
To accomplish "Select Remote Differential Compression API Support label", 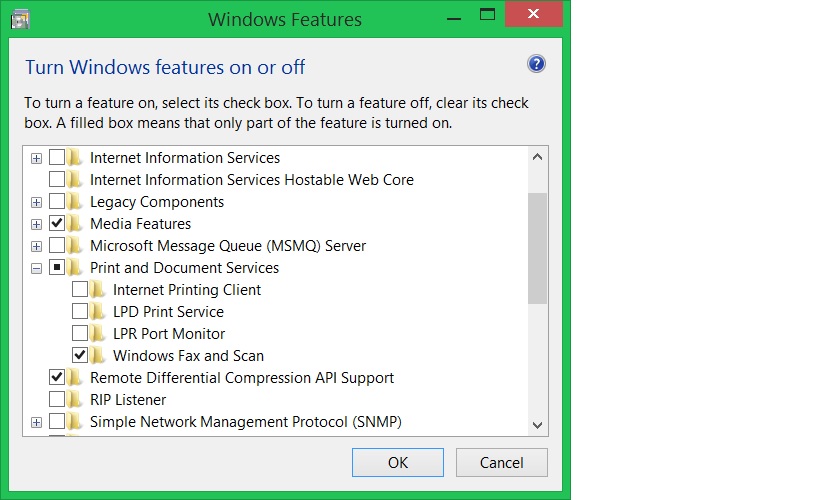I will [x=242, y=378].
